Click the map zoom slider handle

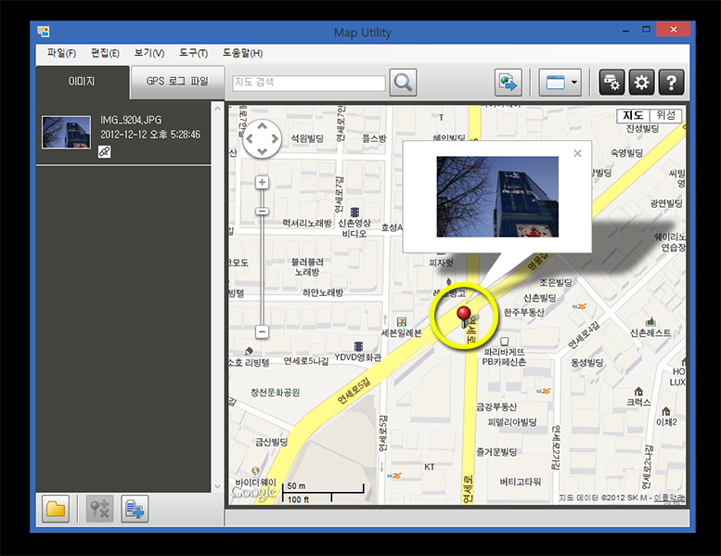[x=262, y=211]
